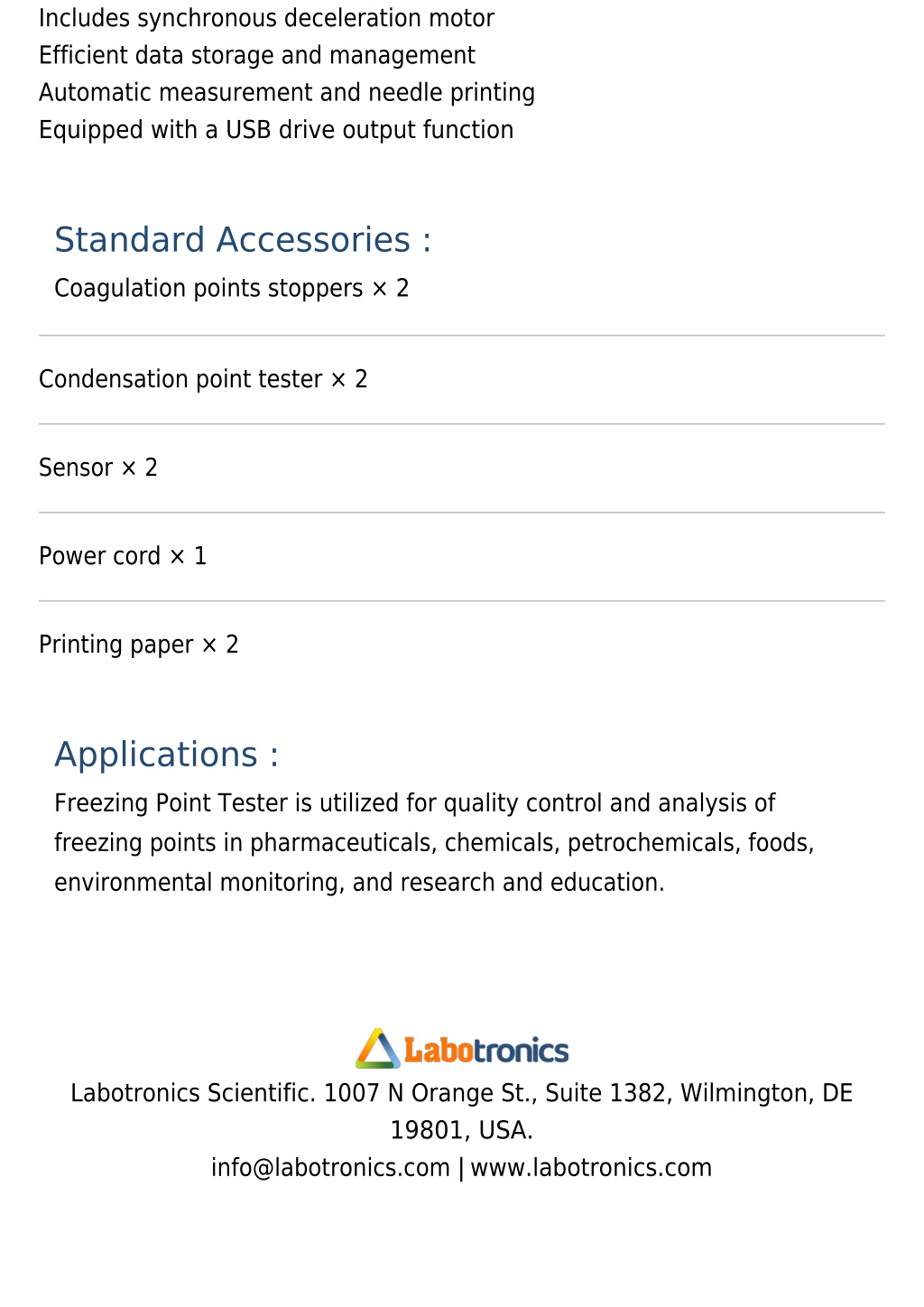Select the Standard Accessories heading
Viewport: 924px width, 1307px height.
[243, 240]
